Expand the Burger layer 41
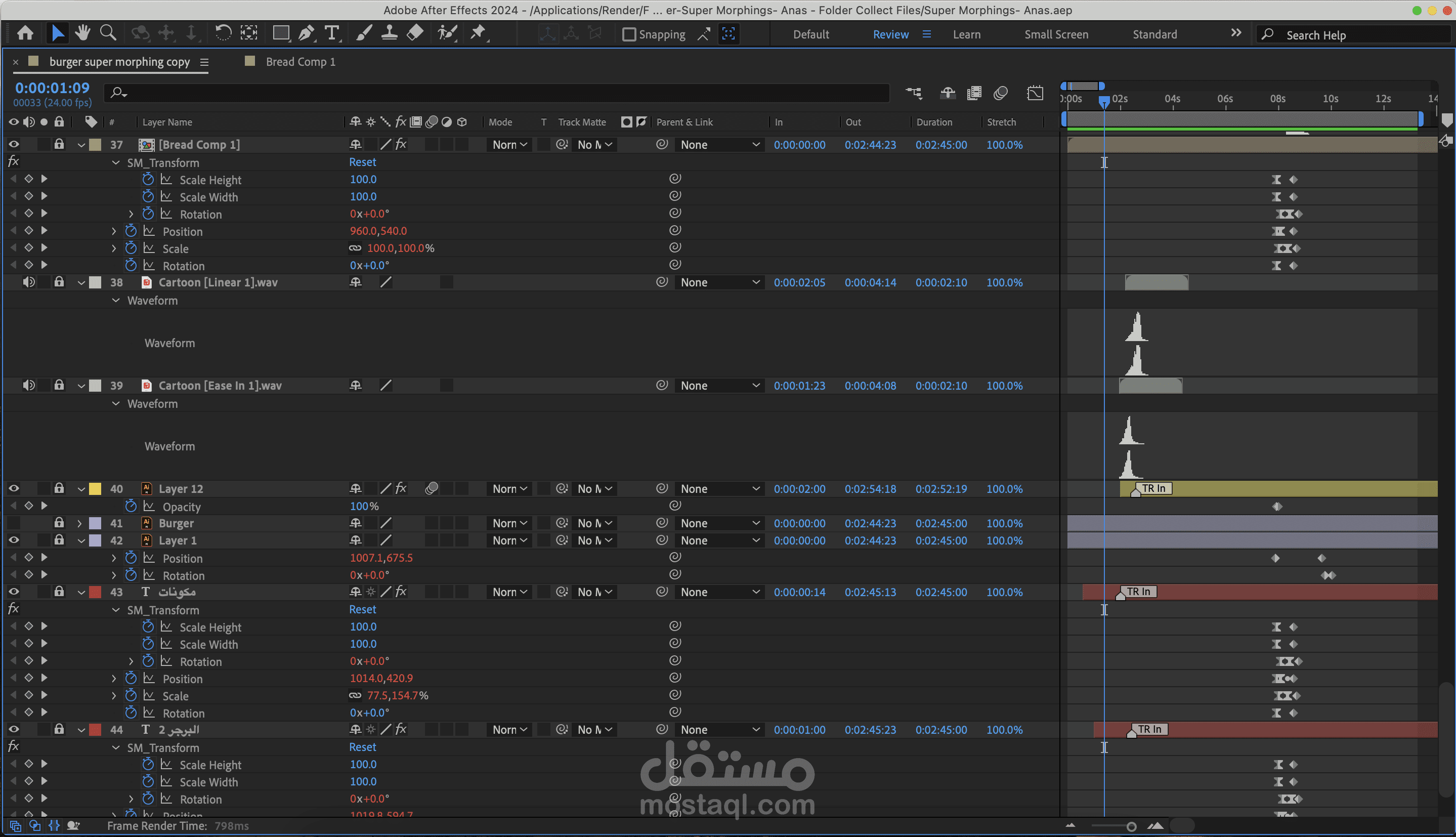 coord(80,523)
